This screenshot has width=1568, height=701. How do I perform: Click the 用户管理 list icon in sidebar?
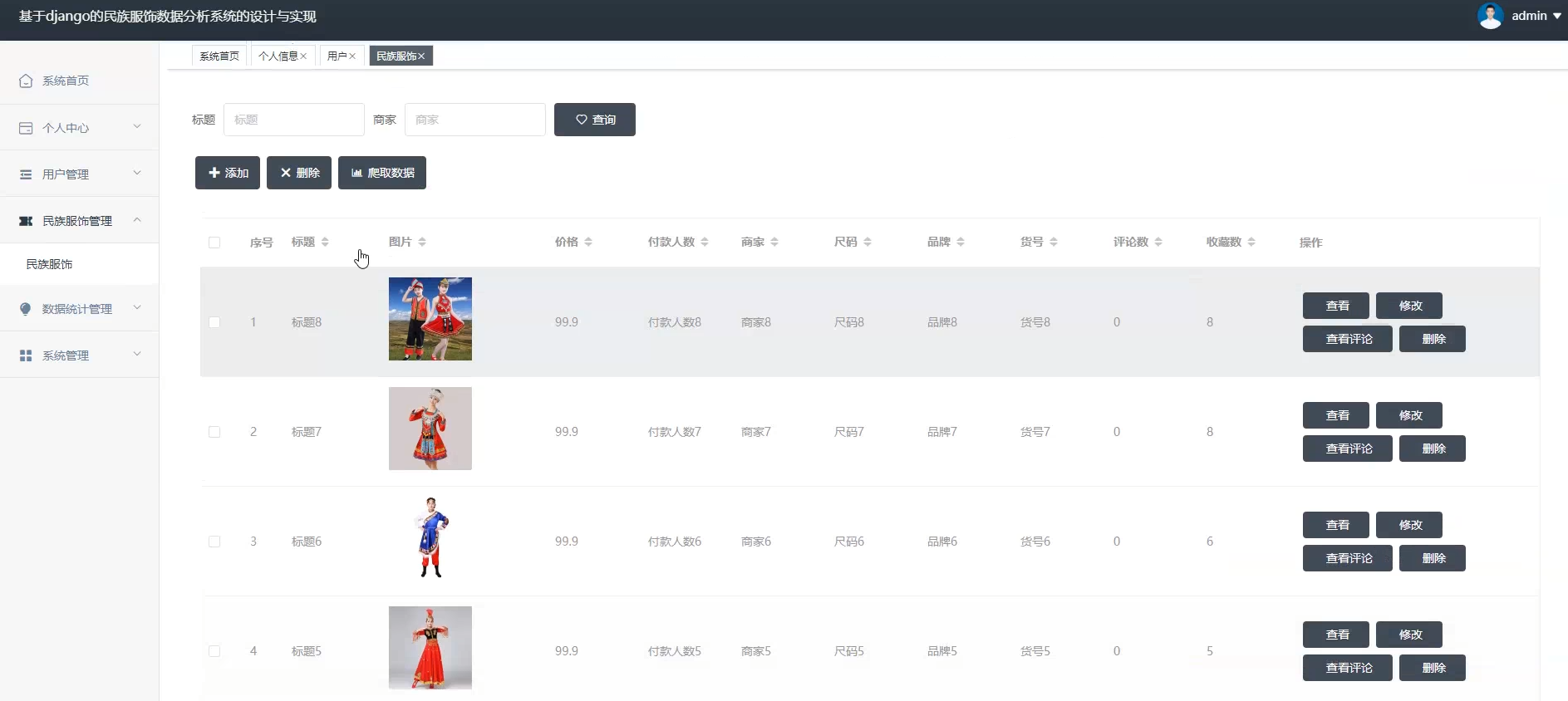point(26,174)
